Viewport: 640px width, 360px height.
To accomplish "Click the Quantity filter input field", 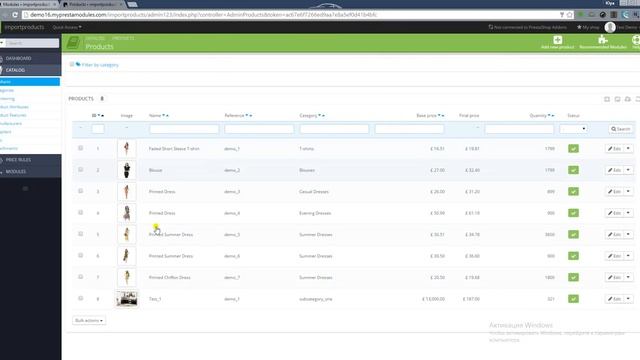I will click(x=519, y=129).
